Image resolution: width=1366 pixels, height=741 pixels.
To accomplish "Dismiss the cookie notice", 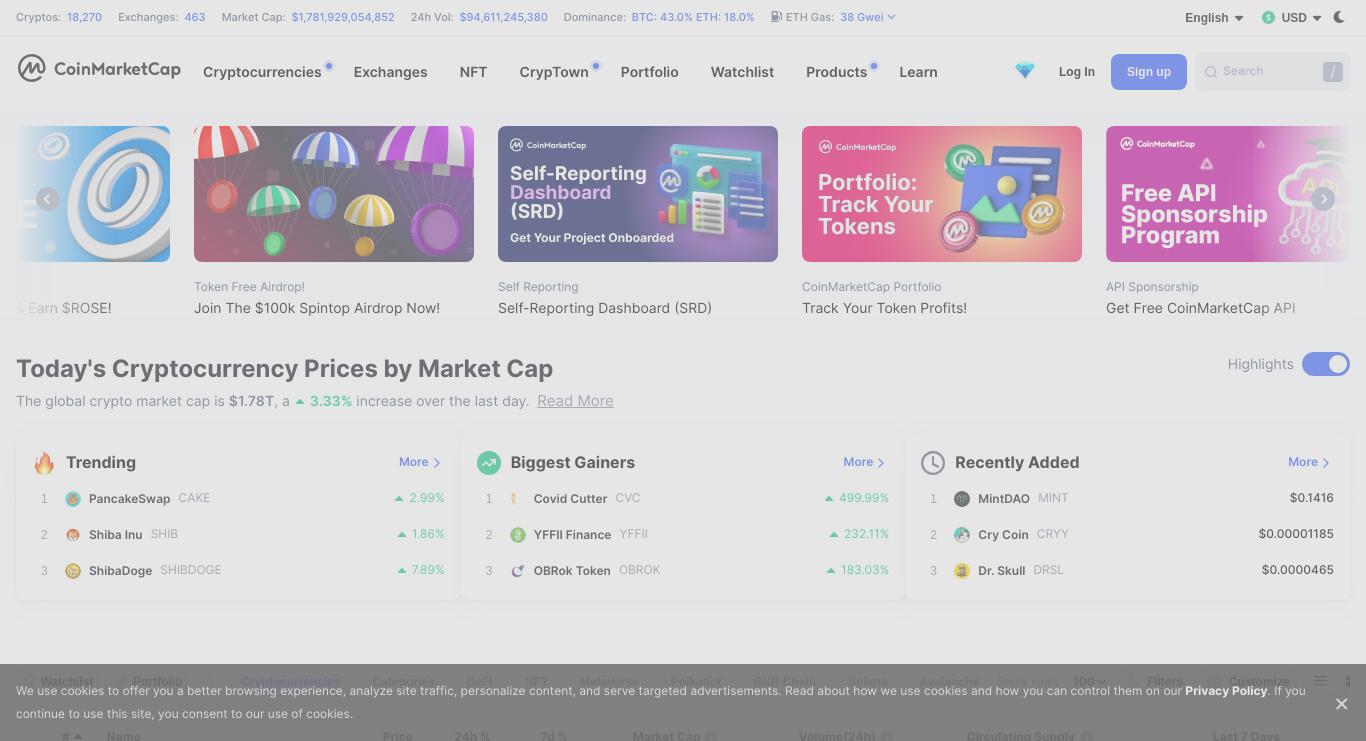I will [1341, 704].
